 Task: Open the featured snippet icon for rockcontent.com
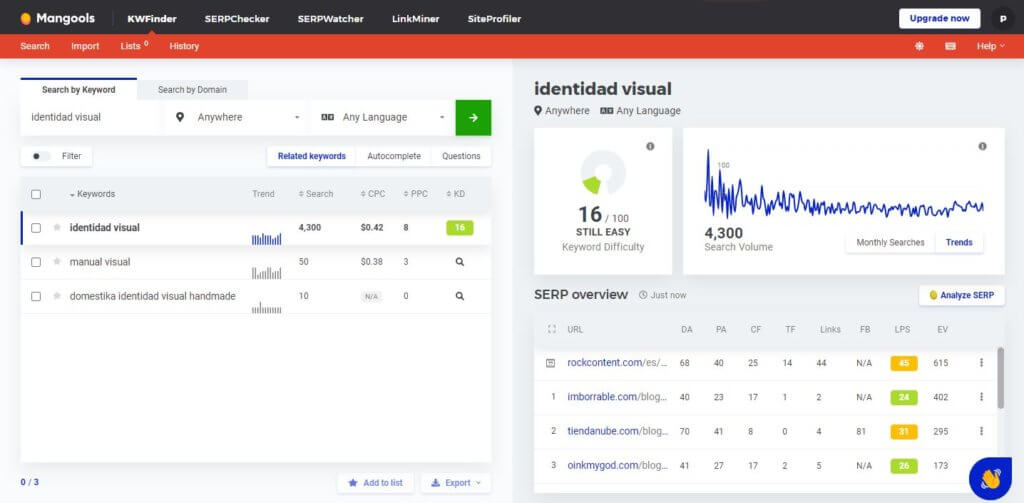coord(551,363)
